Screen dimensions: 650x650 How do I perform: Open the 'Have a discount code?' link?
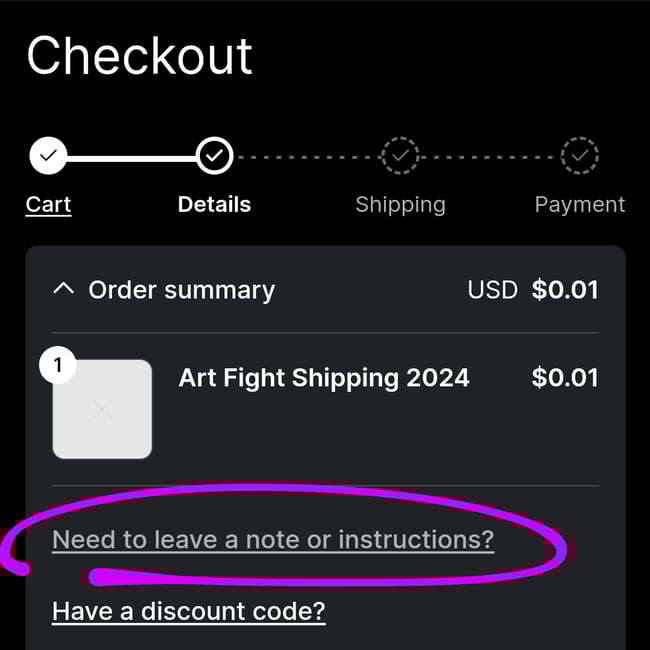coord(189,611)
